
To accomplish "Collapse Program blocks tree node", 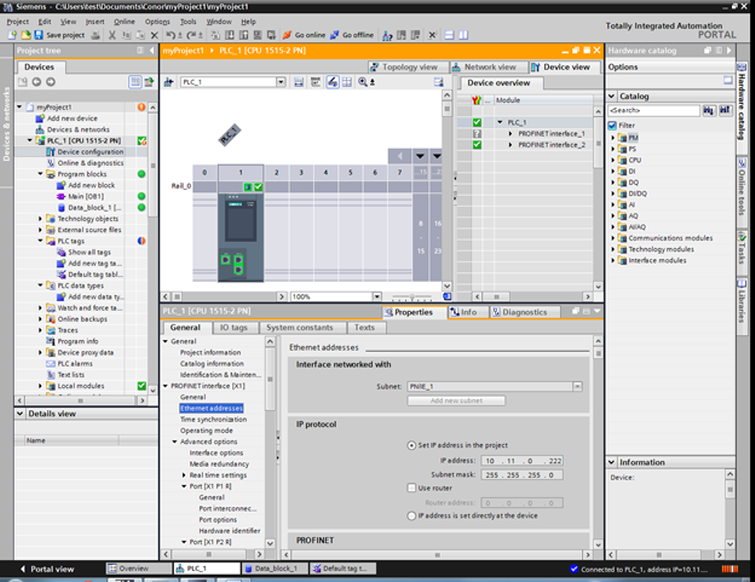I will [x=40, y=174].
